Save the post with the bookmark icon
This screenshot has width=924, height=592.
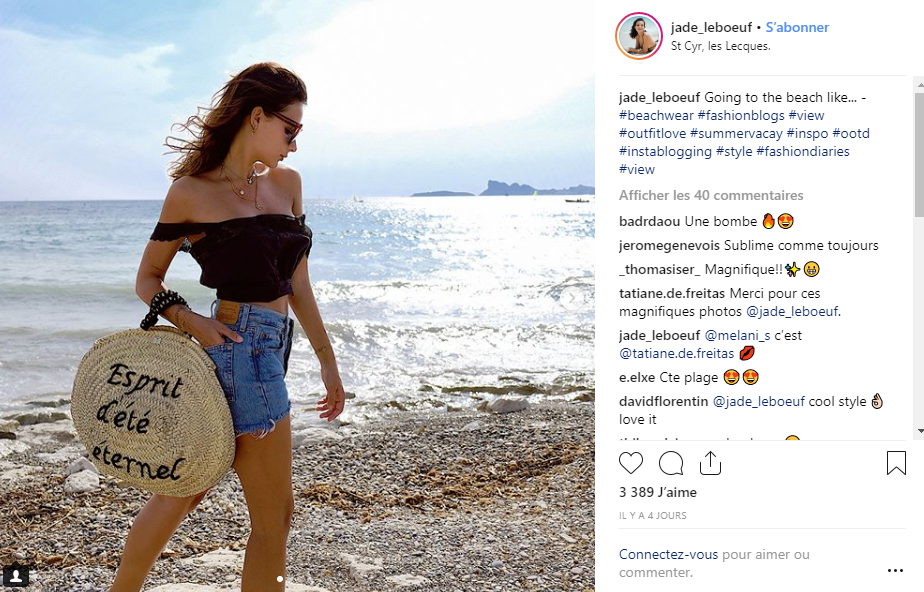pyautogui.click(x=896, y=463)
